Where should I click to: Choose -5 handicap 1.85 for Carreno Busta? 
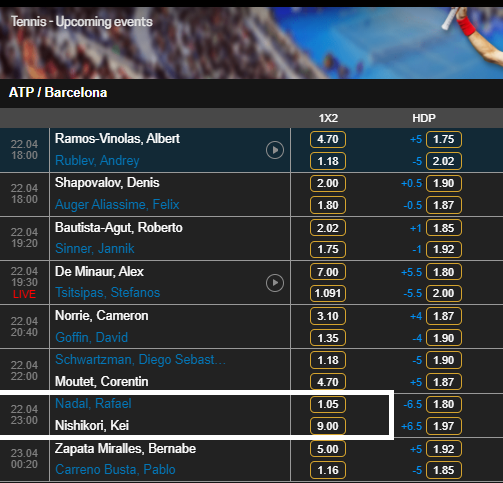(x=444, y=470)
